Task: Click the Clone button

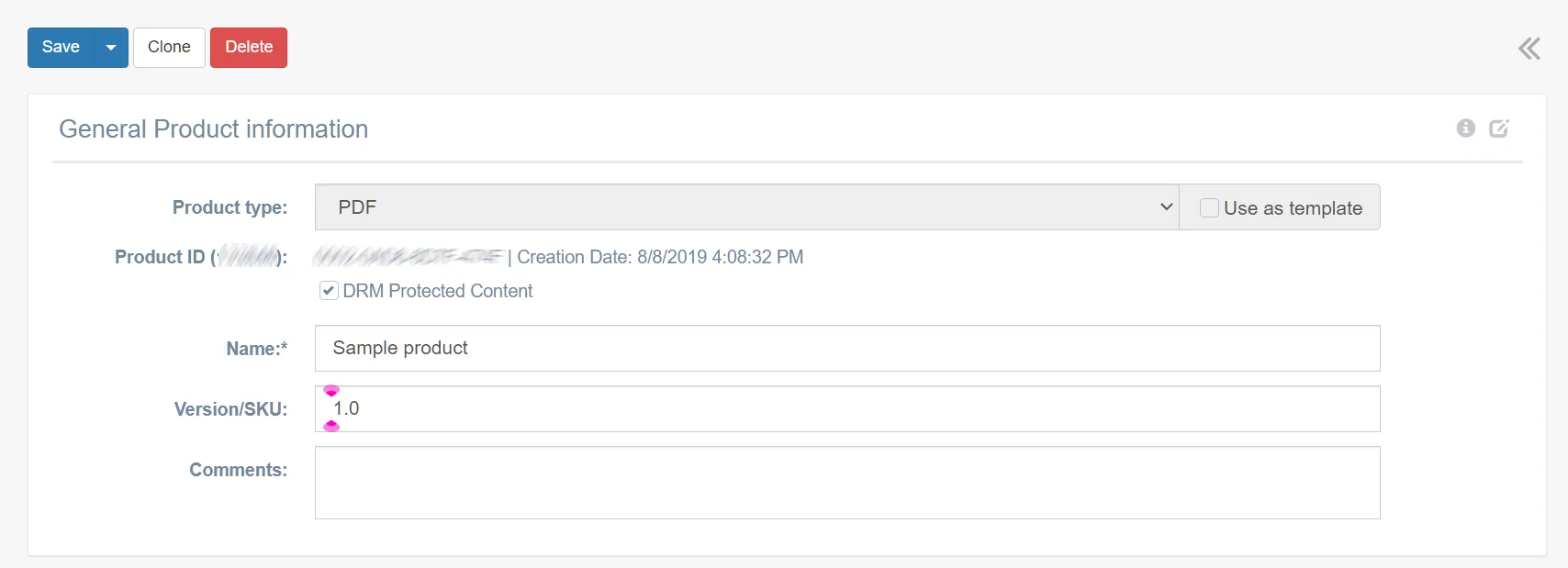Action: point(169,48)
